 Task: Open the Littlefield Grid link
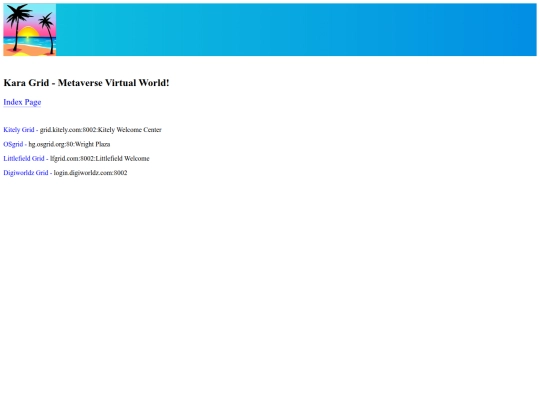click(24, 158)
